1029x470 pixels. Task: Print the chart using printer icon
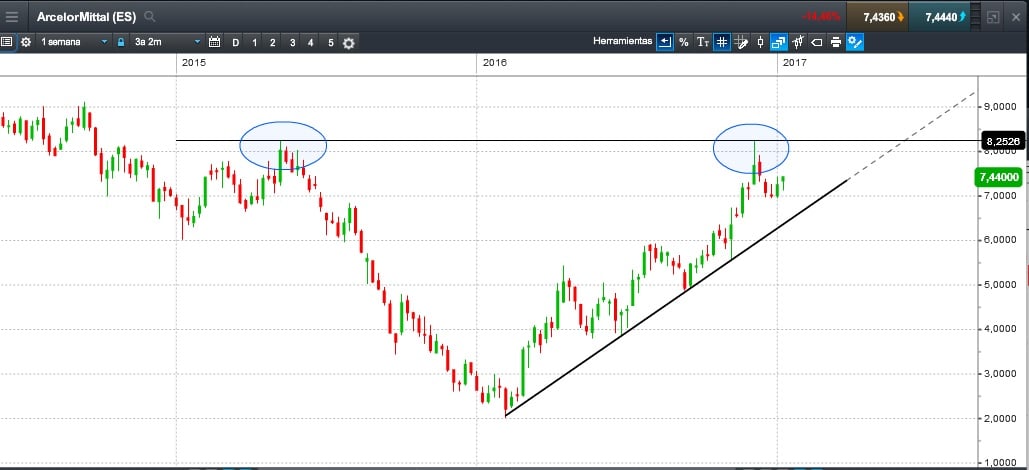coord(836,42)
